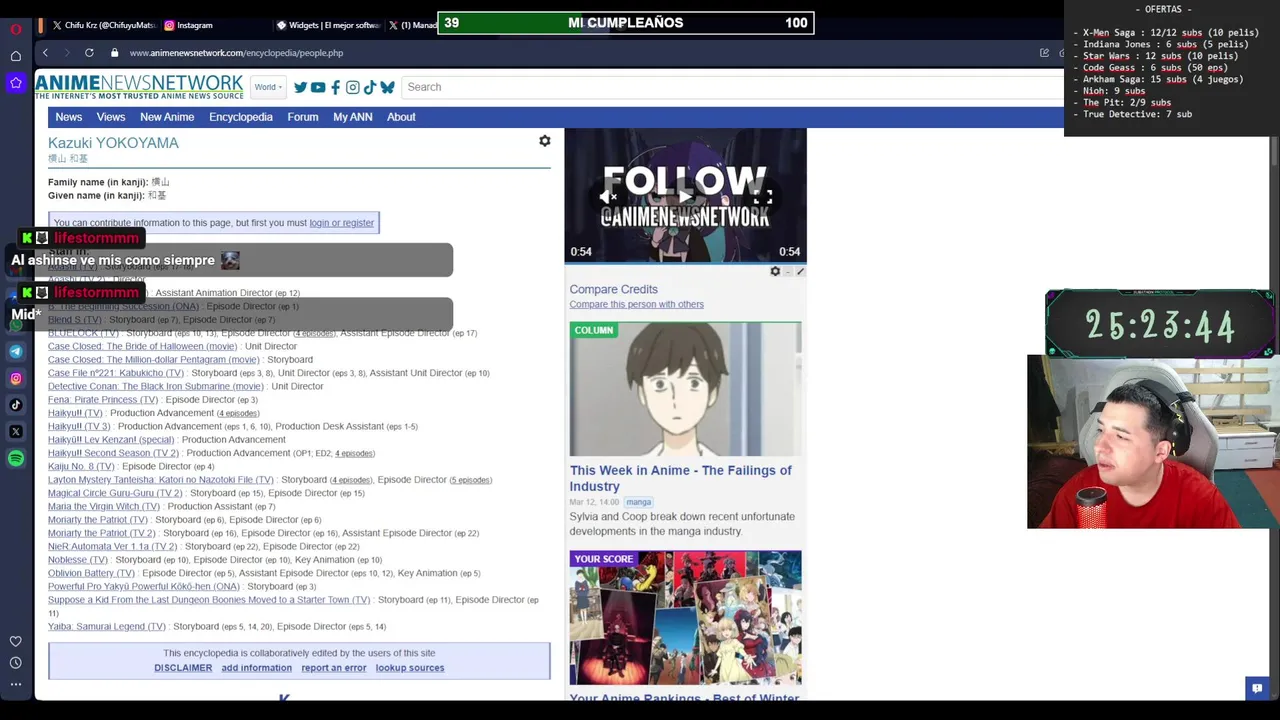
Task: Open the New Anime menu
Action: click(x=167, y=117)
